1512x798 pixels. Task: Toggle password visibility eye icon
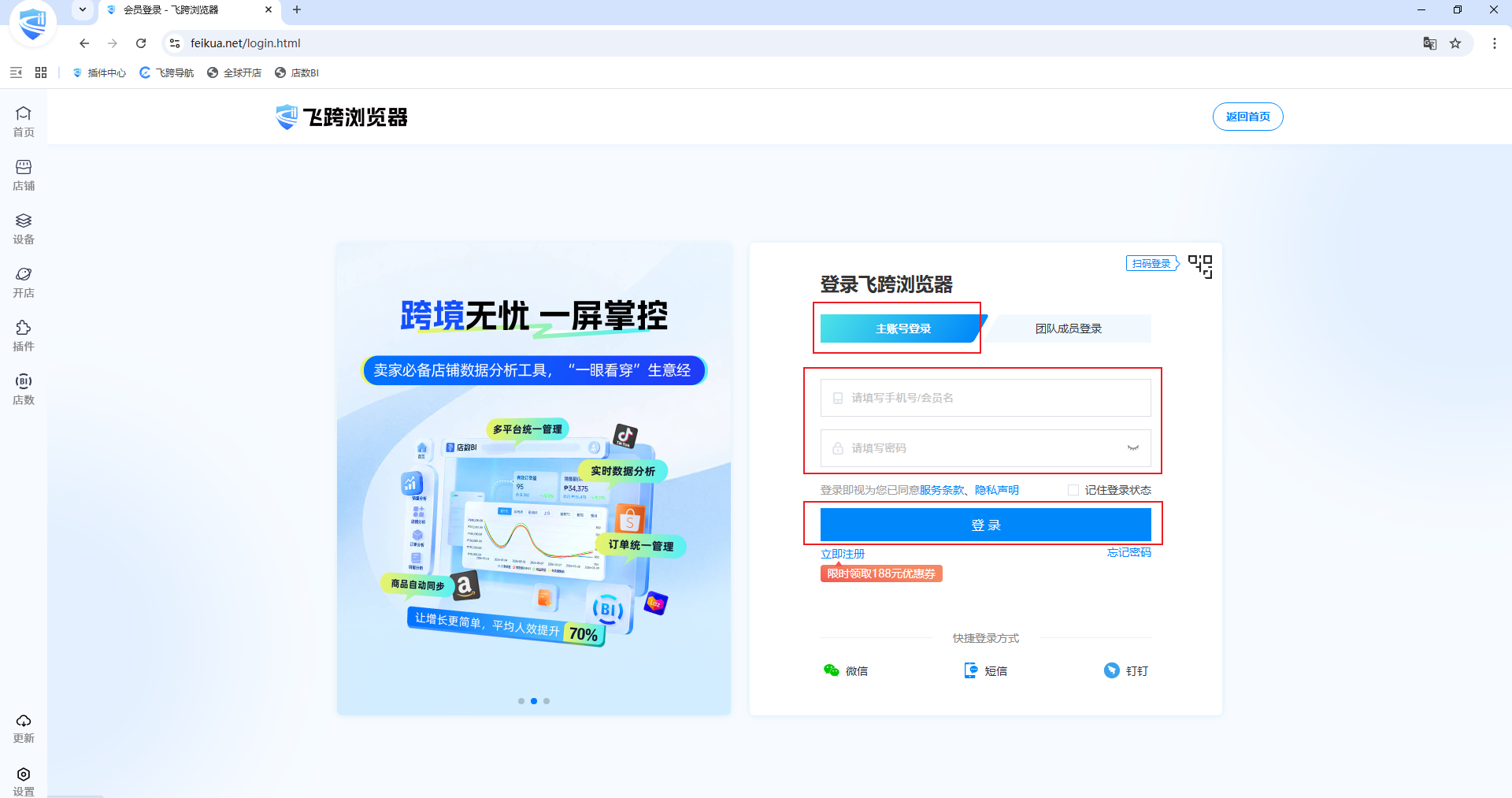1133,448
